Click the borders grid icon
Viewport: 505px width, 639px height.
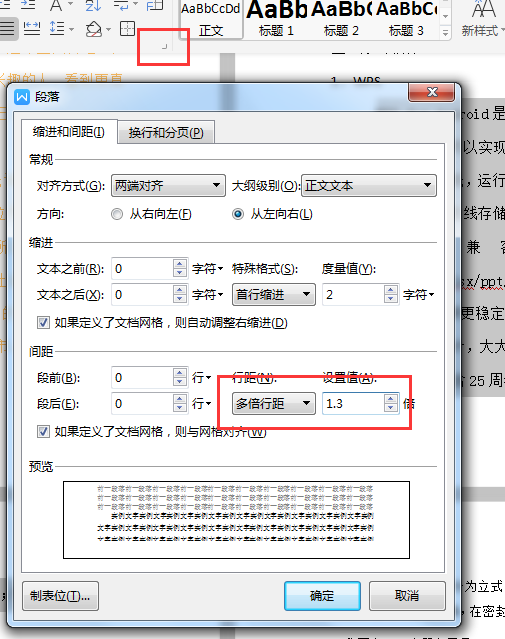128,29
